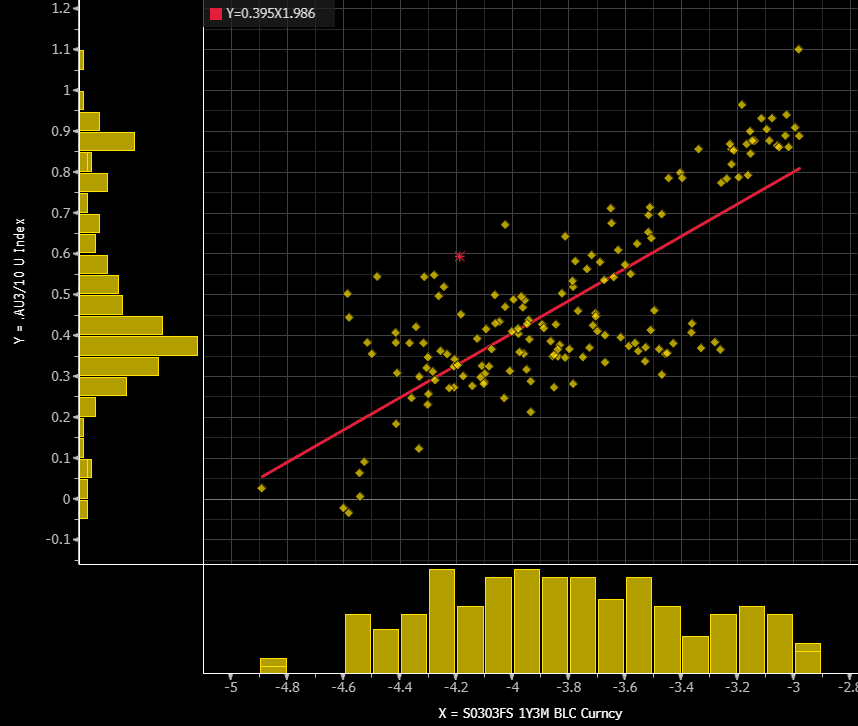Click the Y = AU3/10 U Index axis title

tap(19, 282)
